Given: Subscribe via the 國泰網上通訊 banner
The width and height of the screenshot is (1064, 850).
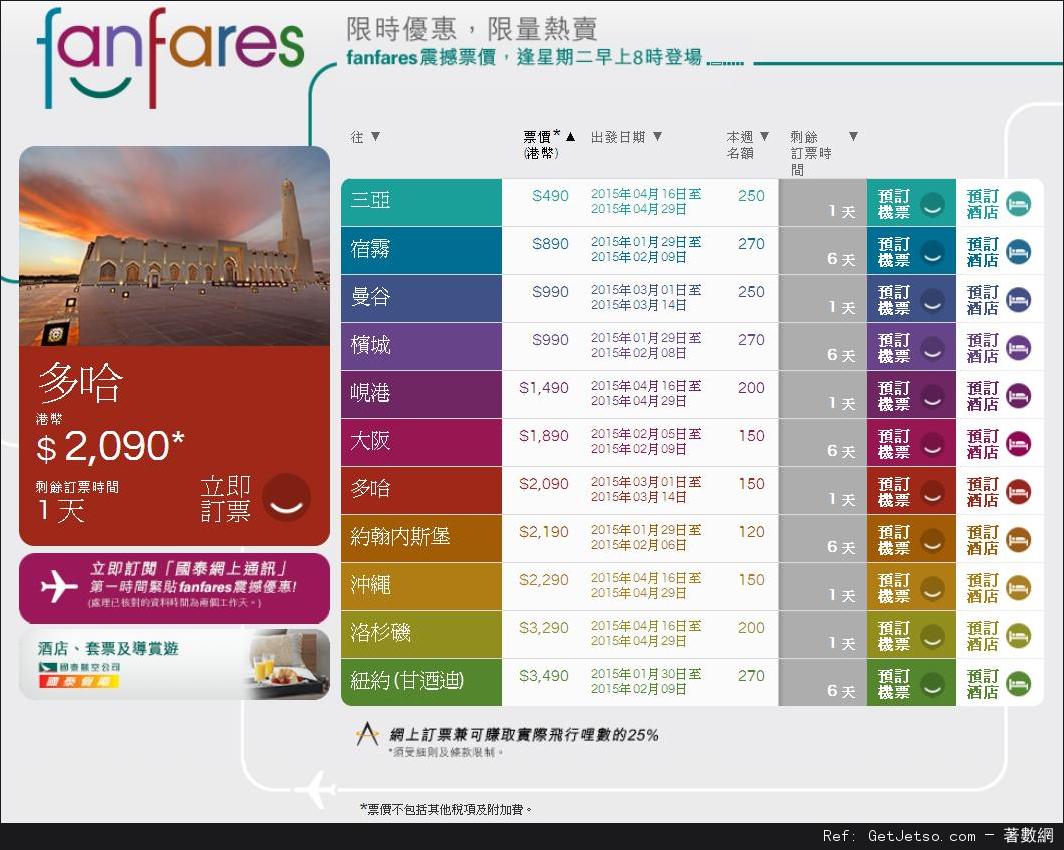Looking at the screenshot, I should coord(174,588).
